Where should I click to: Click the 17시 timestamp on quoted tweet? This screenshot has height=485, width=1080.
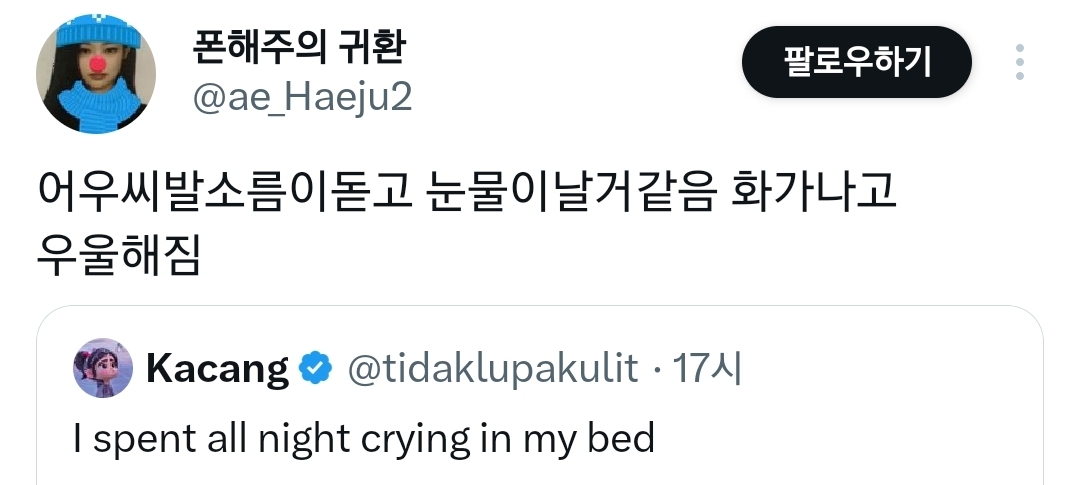coord(706,370)
